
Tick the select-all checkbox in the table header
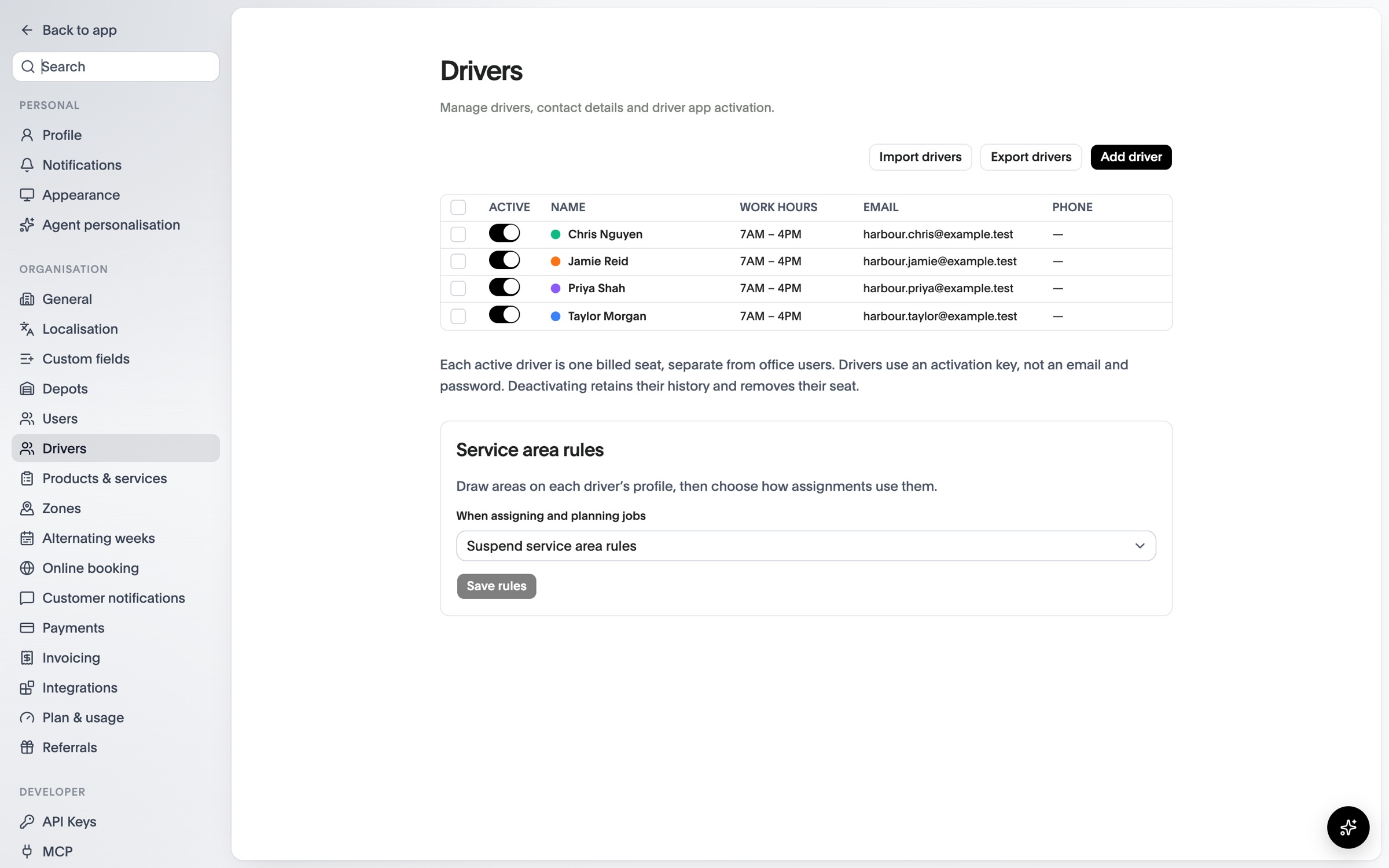pos(458,207)
